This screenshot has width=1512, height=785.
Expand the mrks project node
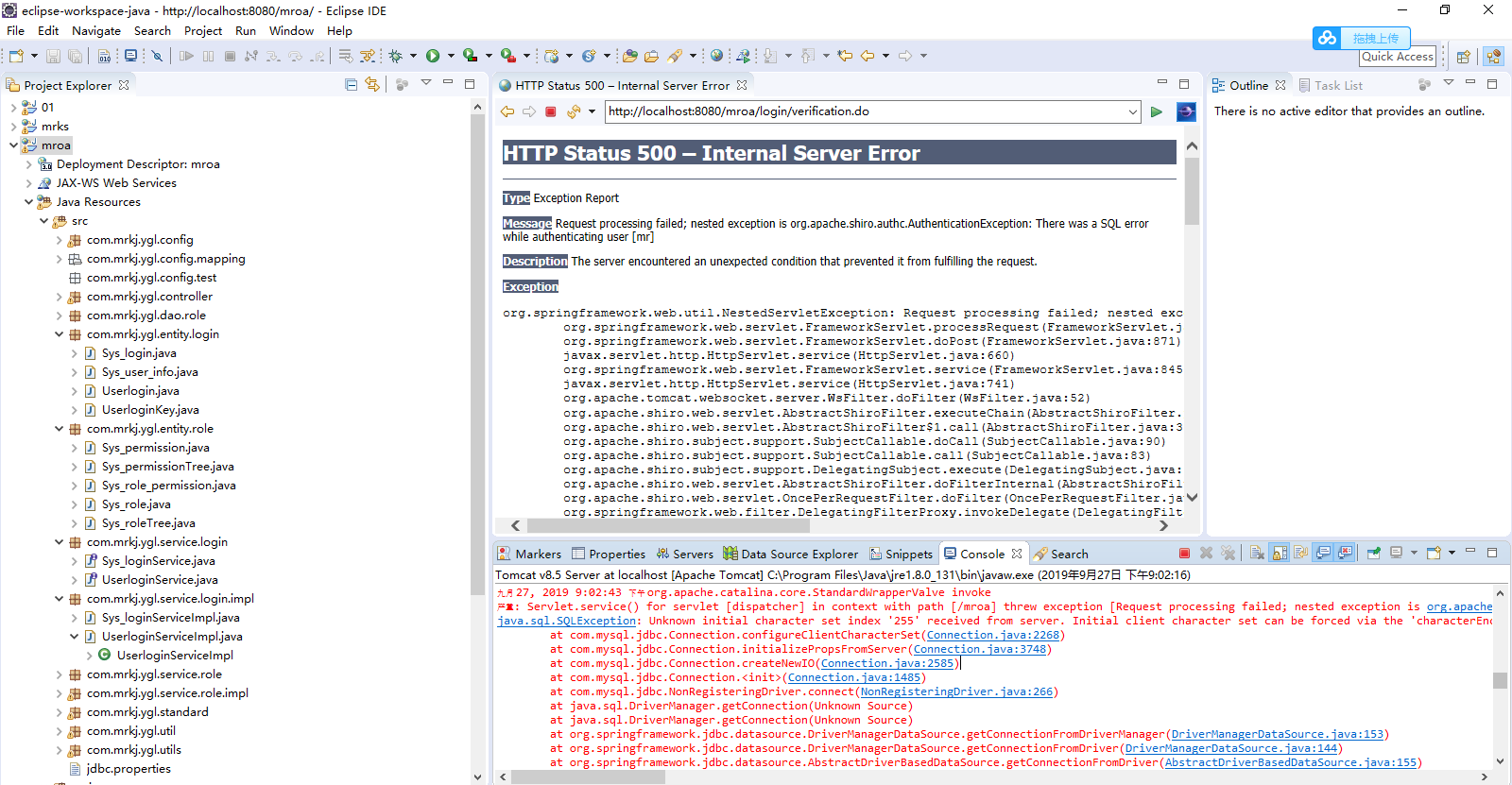click(x=13, y=127)
